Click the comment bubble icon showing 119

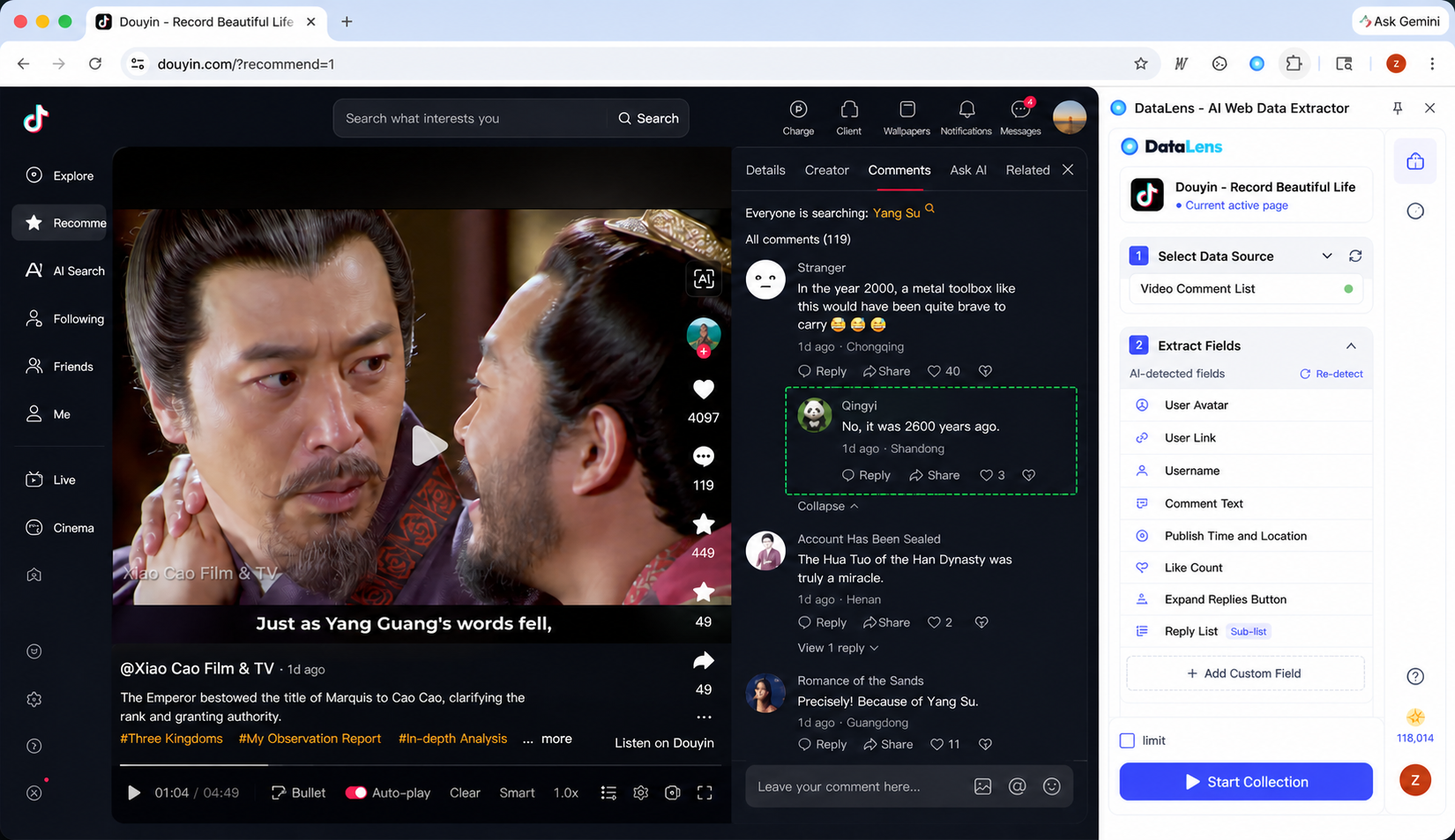tap(704, 457)
